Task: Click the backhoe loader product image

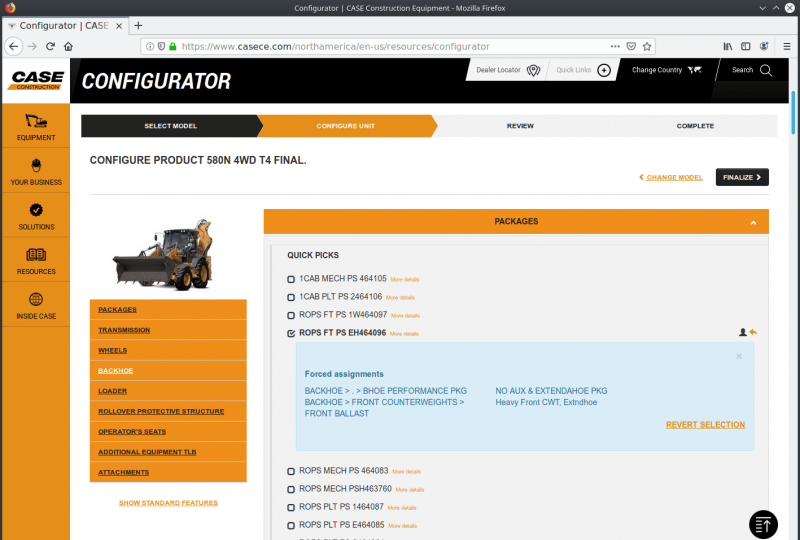Action: point(162,255)
